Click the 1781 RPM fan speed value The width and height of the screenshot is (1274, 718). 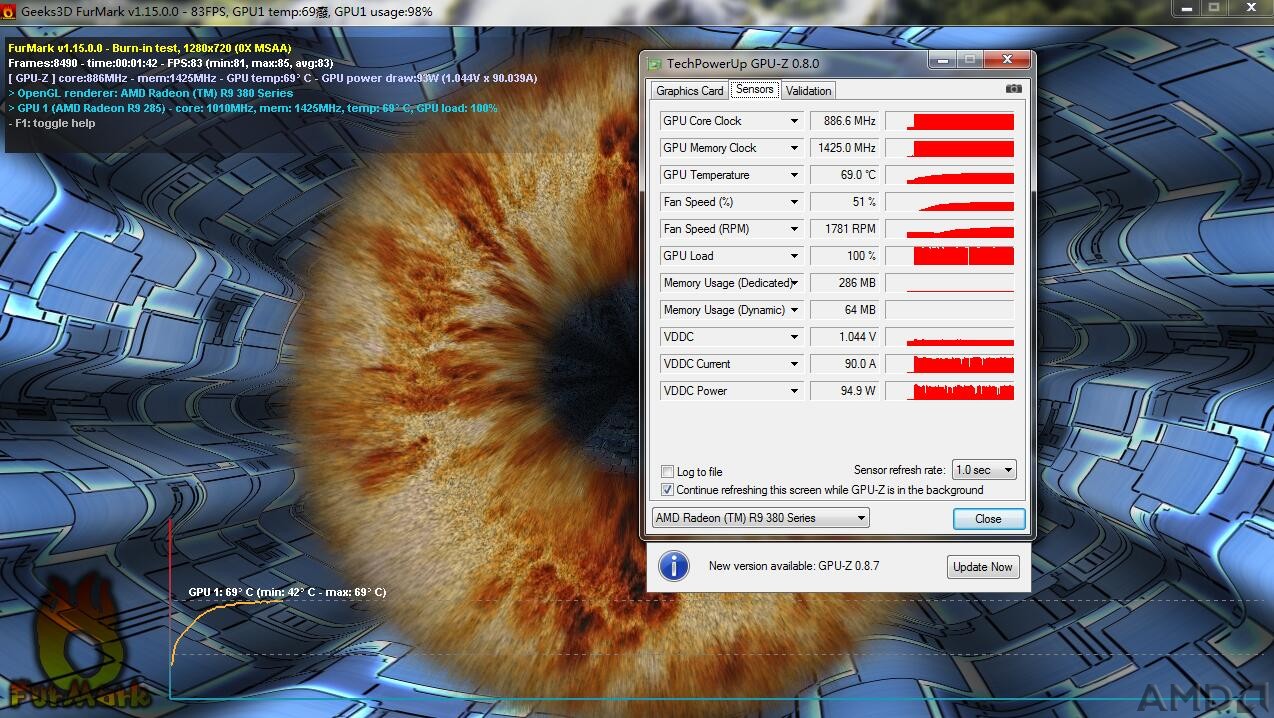[x=845, y=229]
